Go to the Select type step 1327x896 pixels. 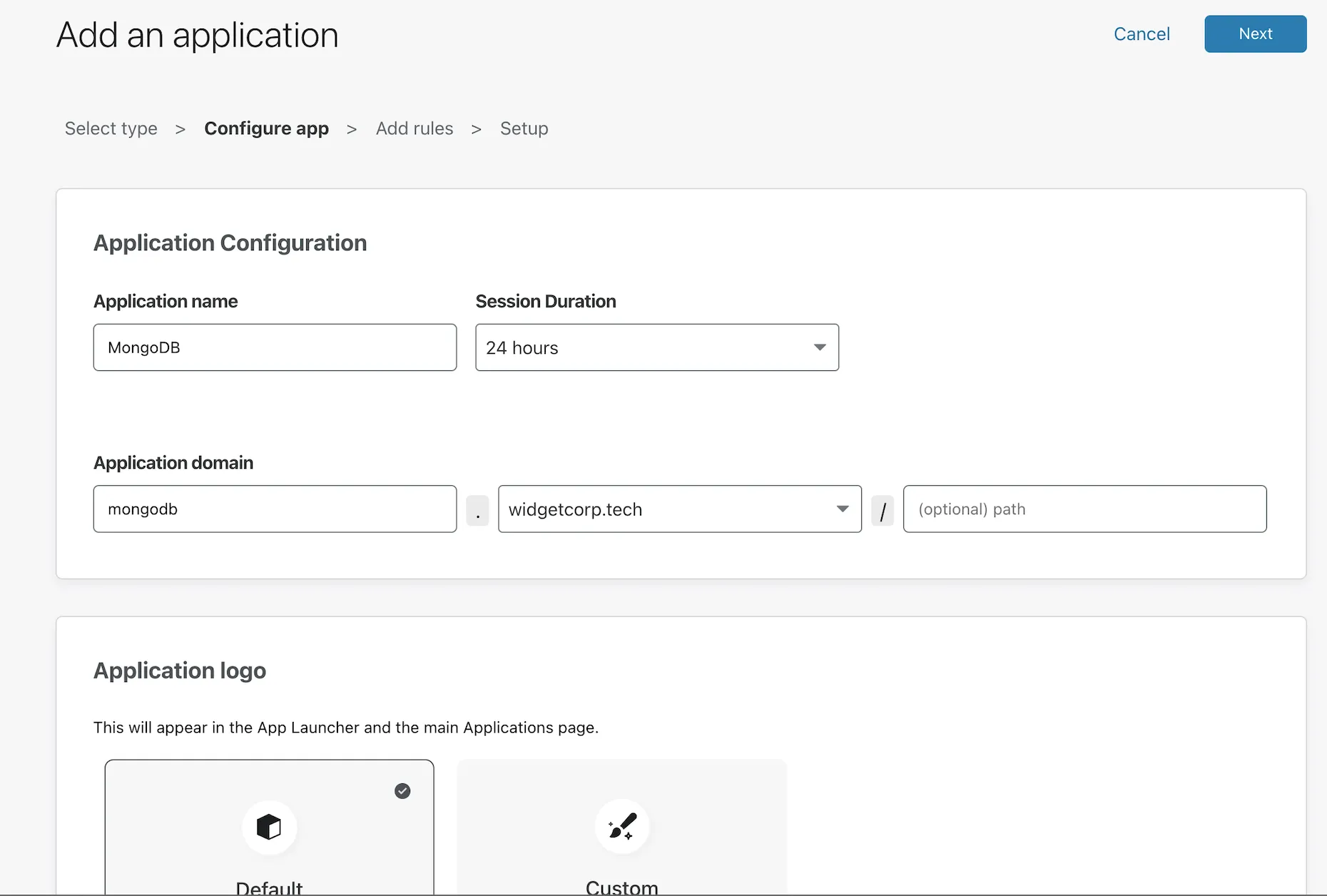coord(111,128)
